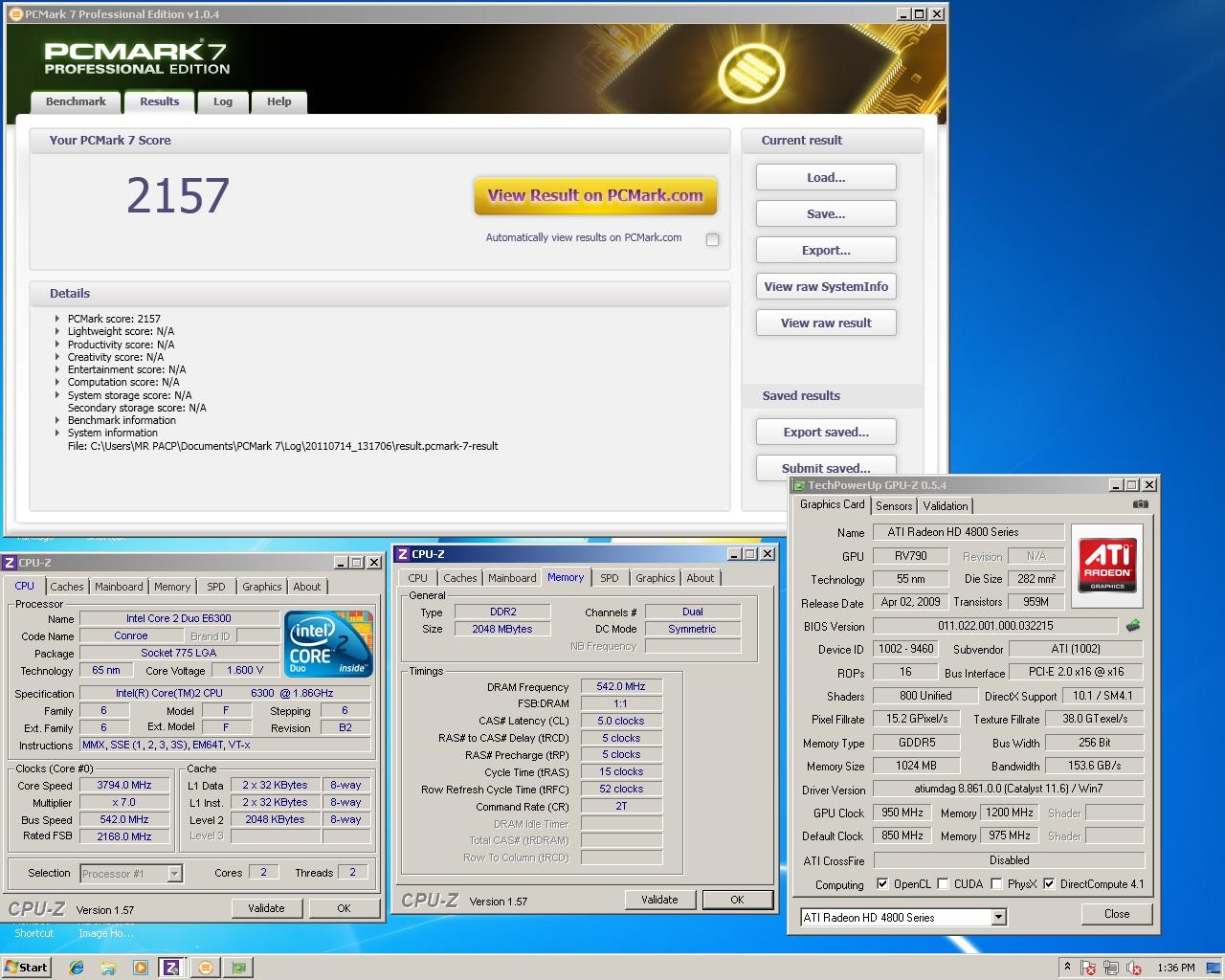Click Validate in the left CPU-Z window
Image resolution: width=1225 pixels, height=980 pixels.
tap(266, 908)
